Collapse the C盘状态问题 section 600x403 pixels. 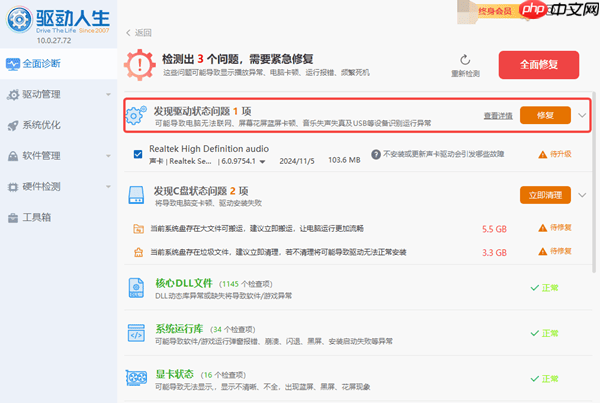pyautogui.click(x=582, y=195)
